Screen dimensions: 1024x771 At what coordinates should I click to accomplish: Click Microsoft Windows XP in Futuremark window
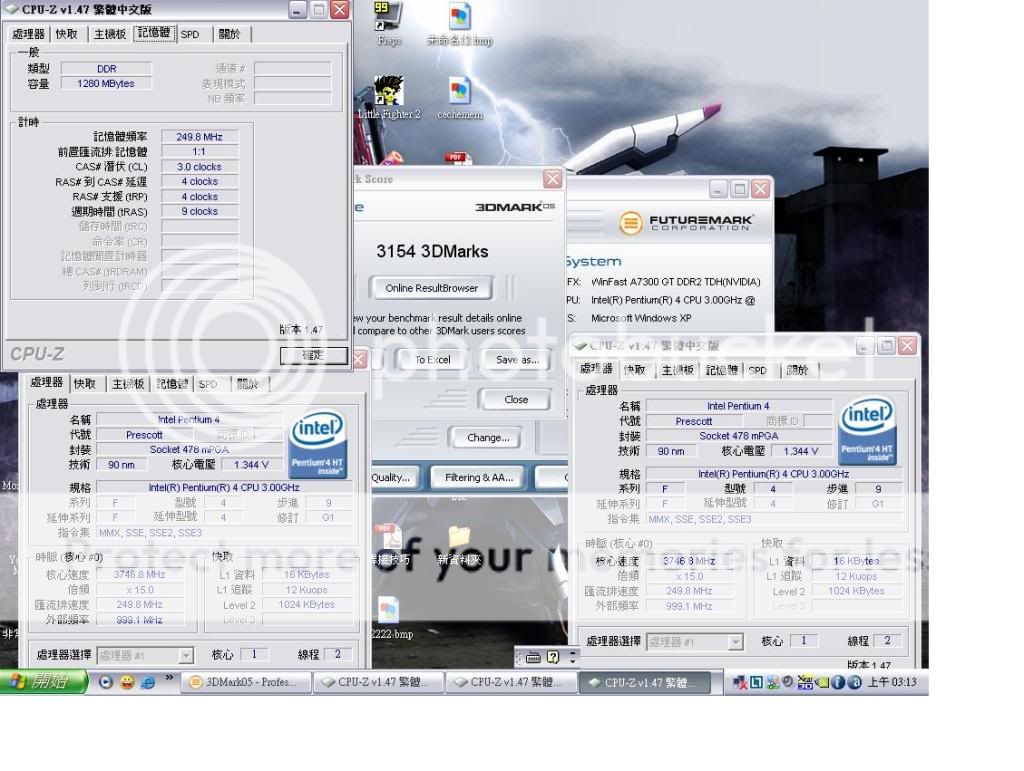coord(641,319)
